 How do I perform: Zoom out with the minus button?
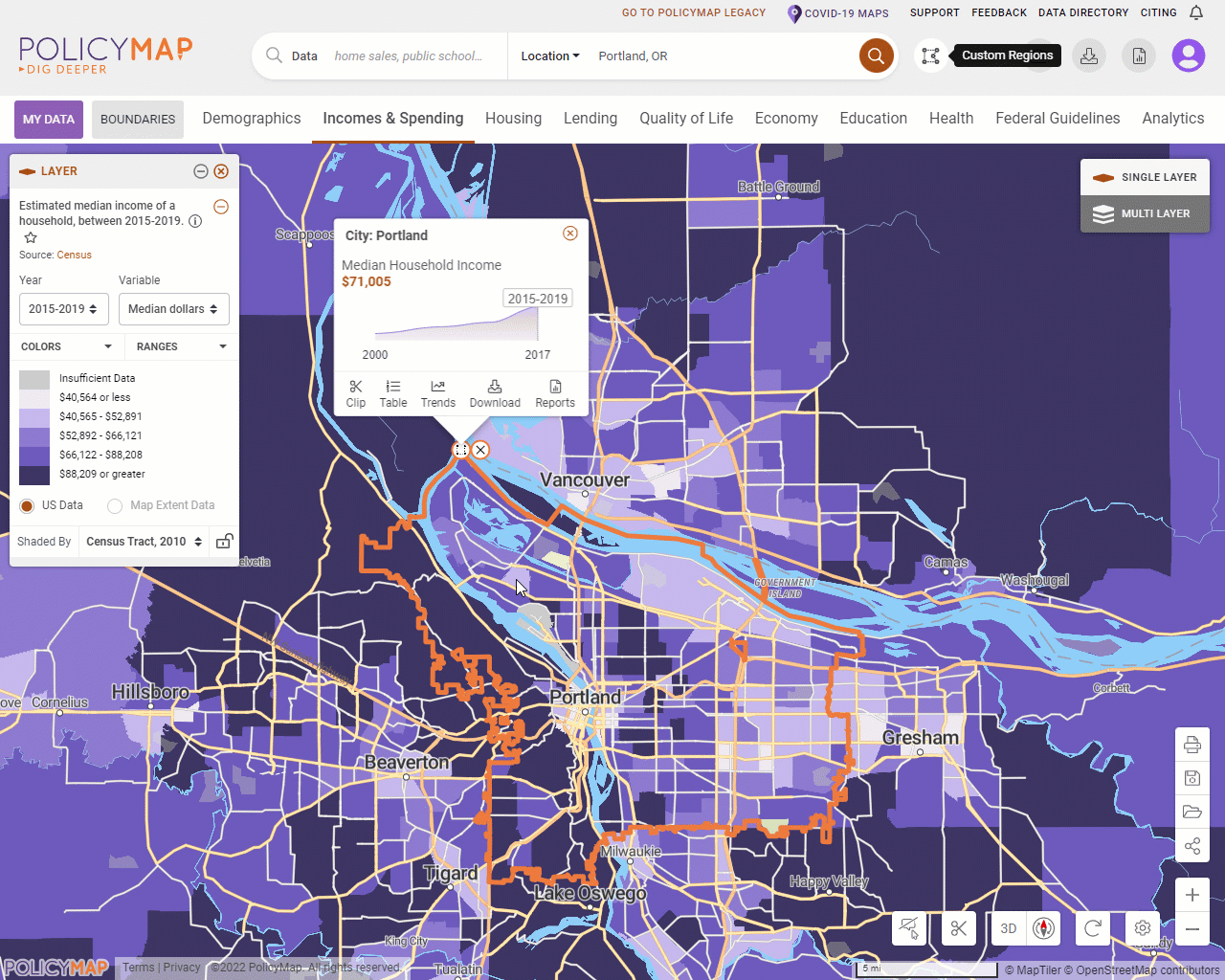[x=1192, y=929]
